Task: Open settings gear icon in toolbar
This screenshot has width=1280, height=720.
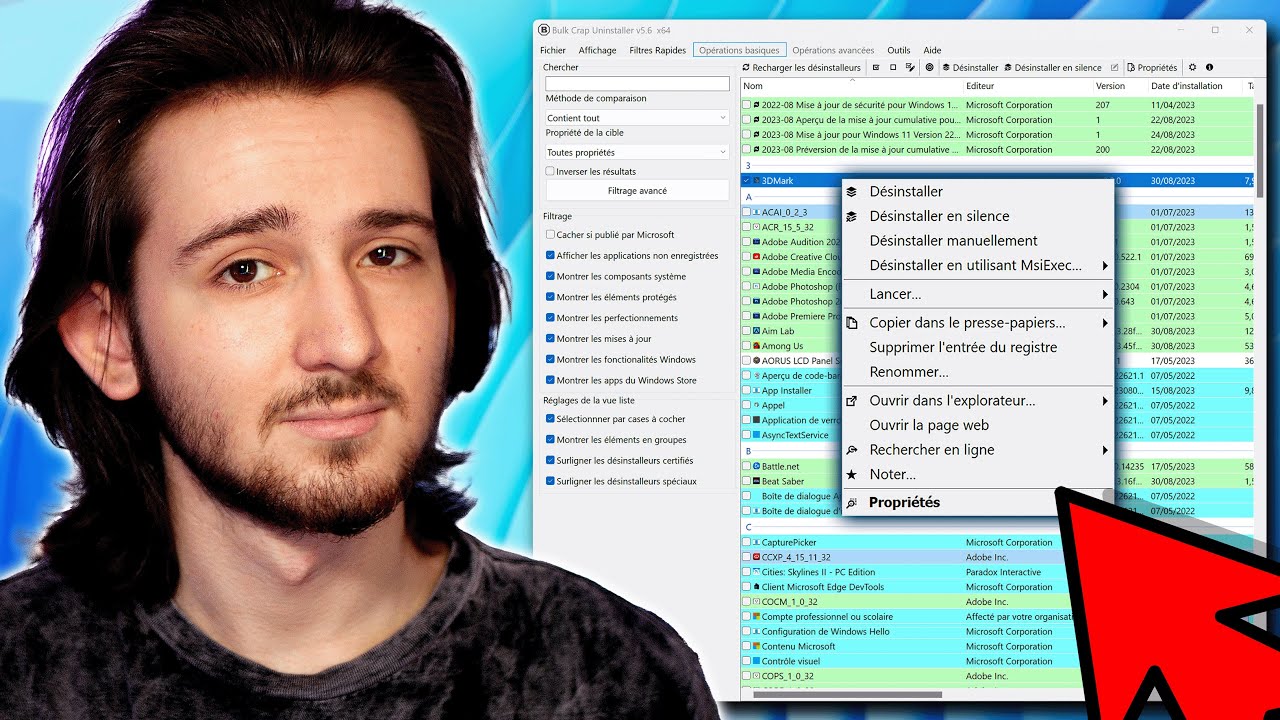Action: pos(1192,67)
